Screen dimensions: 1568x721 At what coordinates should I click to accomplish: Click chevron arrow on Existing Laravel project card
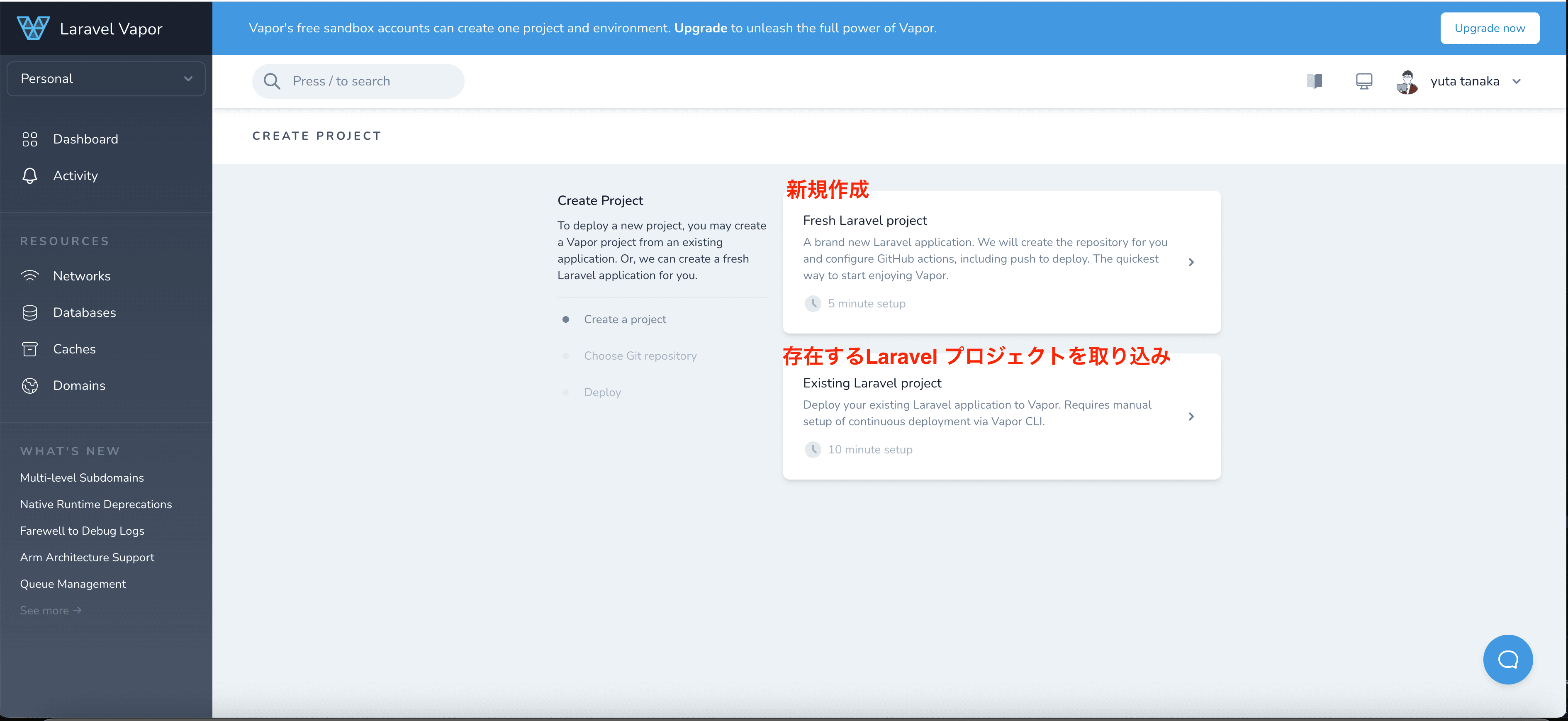point(1191,417)
